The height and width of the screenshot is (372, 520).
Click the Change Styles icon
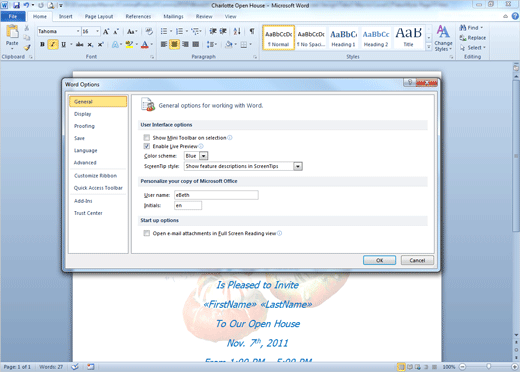(x=443, y=38)
